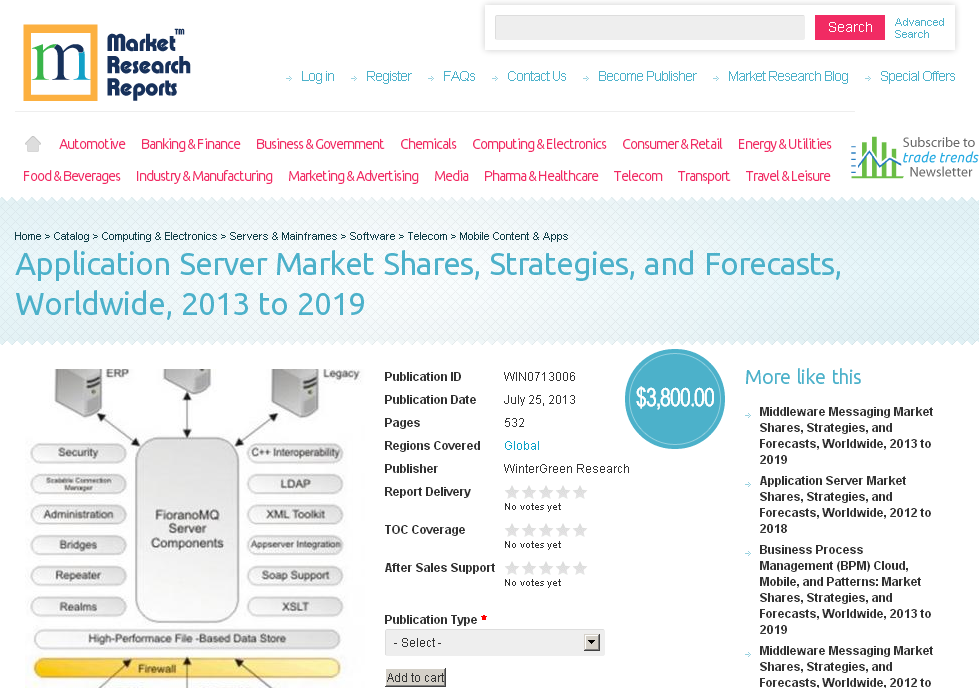Rate After Sales Support with first star

click(512, 568)
